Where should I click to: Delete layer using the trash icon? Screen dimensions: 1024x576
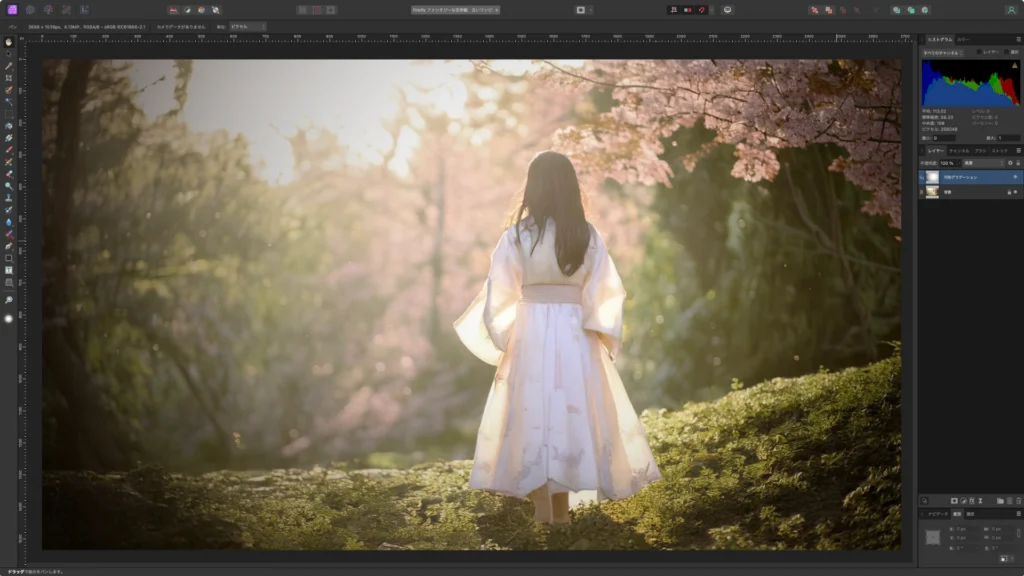1018,500
